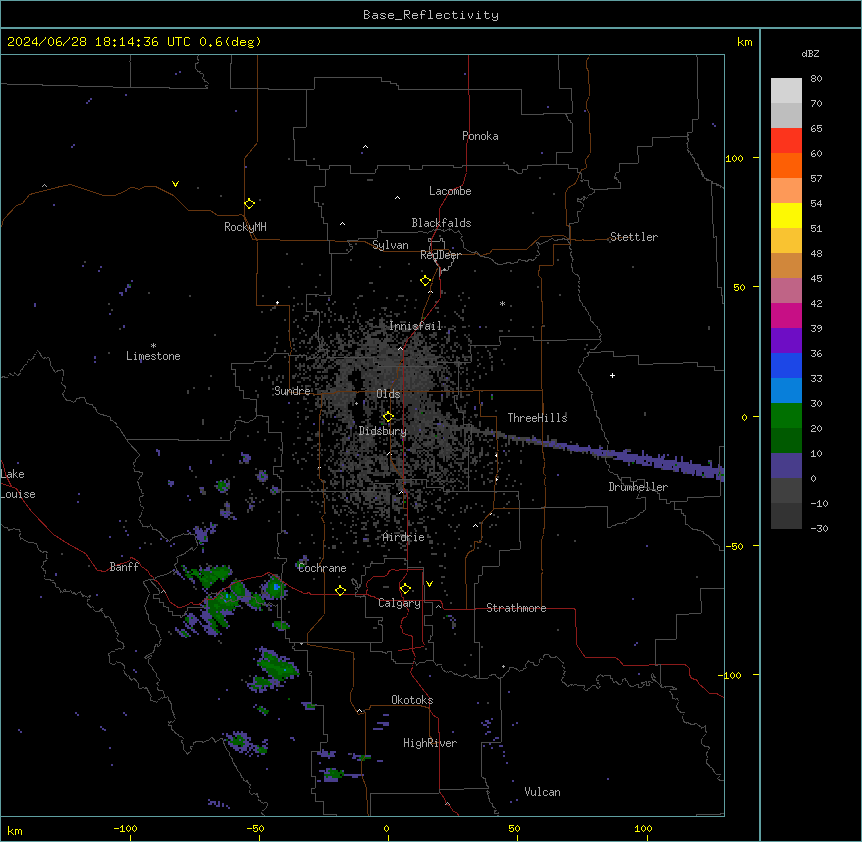Select the yellow diamond marker right of Cochrane

point(340,590)
